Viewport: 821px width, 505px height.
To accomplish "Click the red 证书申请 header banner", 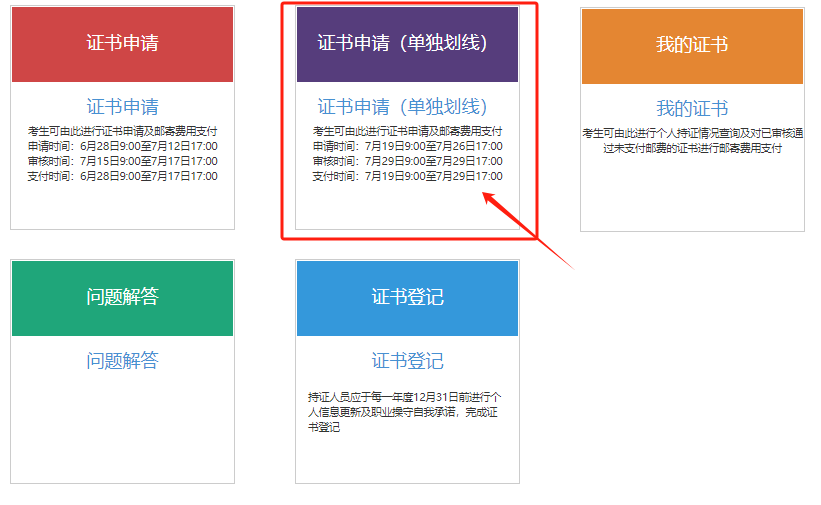I will 122,44.
